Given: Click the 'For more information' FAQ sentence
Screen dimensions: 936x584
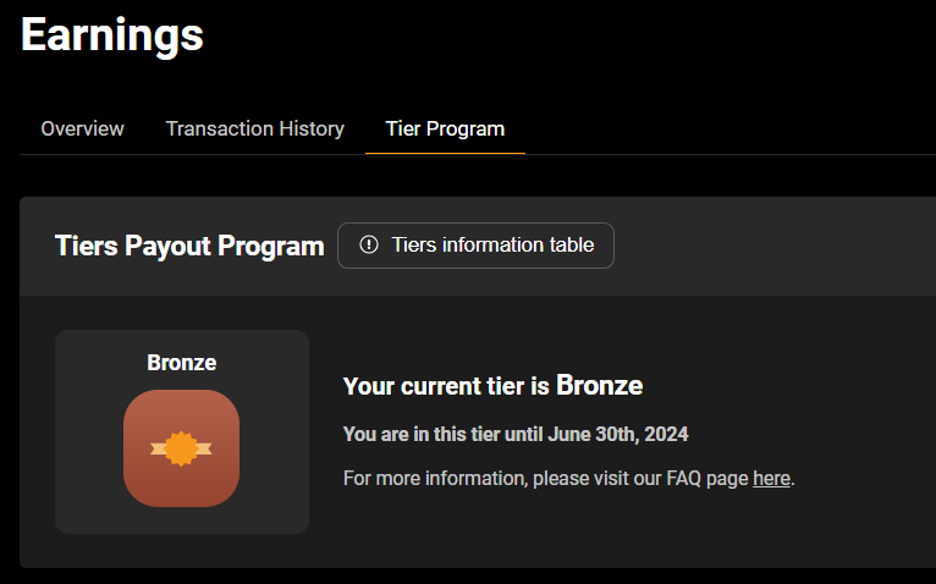Looking at the screenshot, I should (569, 478).
